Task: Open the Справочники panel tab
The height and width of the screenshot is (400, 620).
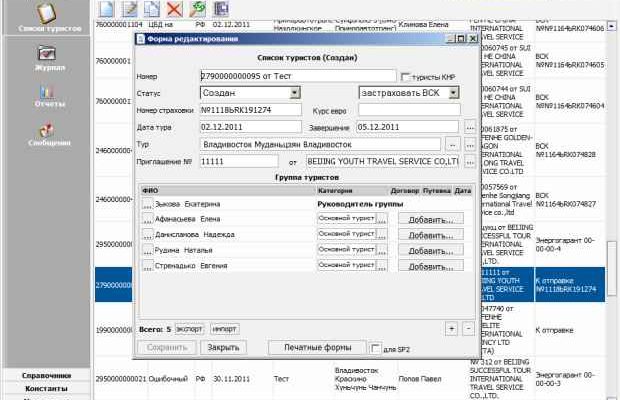Action: point(47,376)
